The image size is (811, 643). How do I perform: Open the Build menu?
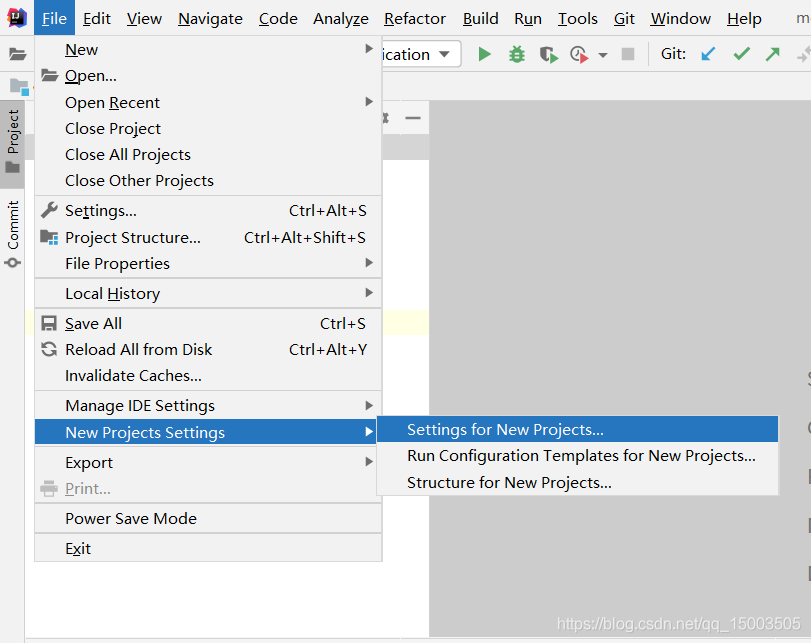480,19
